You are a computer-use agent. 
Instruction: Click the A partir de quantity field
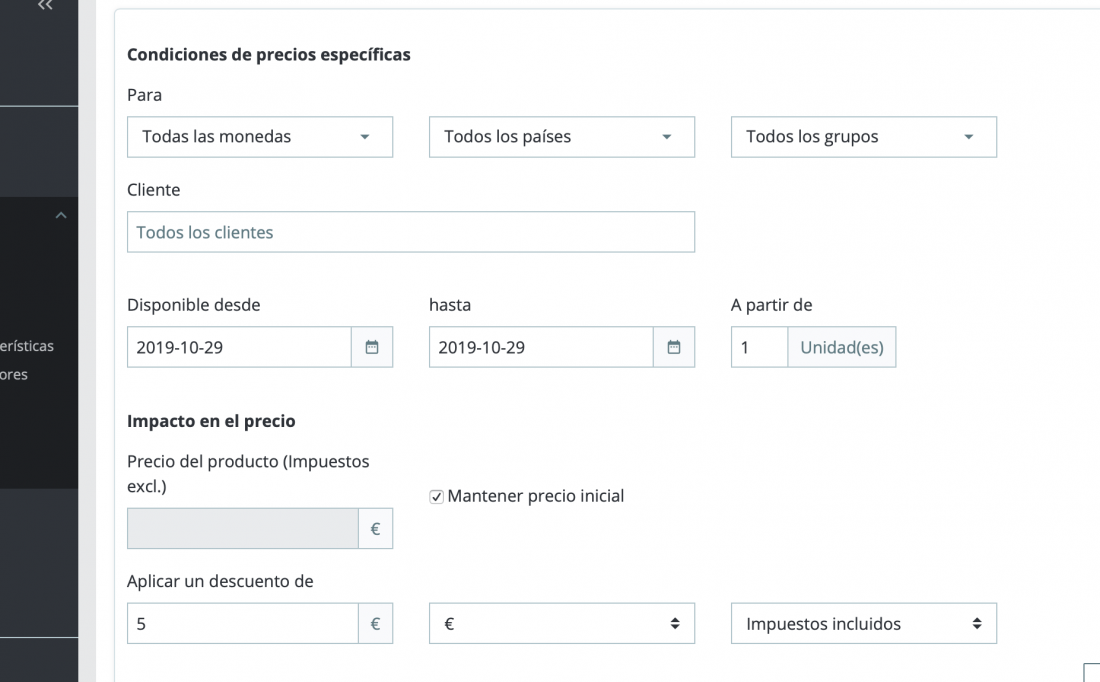[759, 347]
